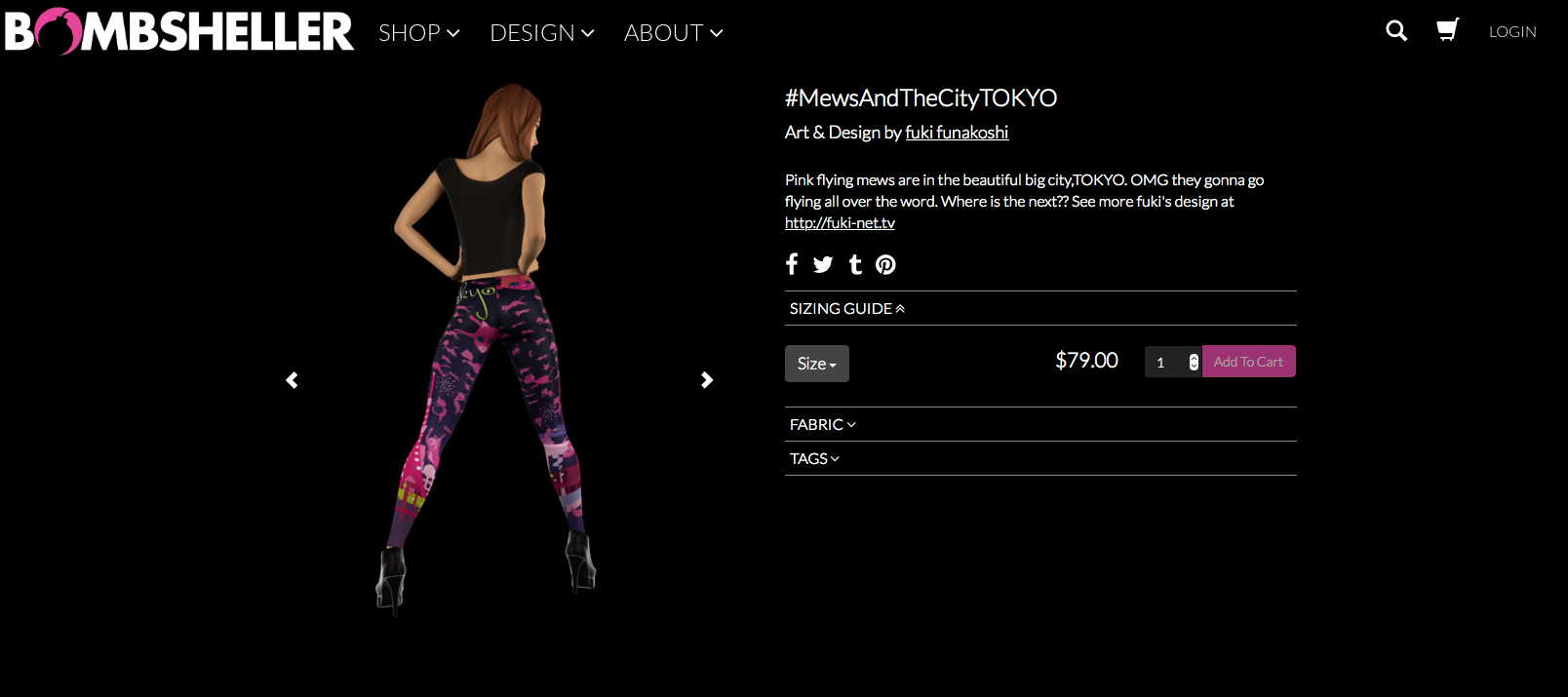Click the search magnifier icon
1568x697 pixels.
[x=1396, y=31]
